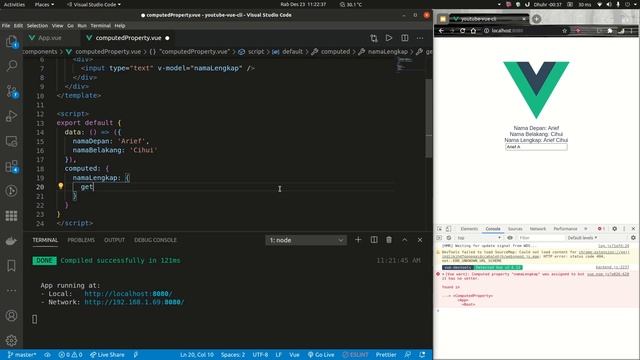Expand the Vue warn error message
This screenshot has height=360, width=640.
[443, 274]
